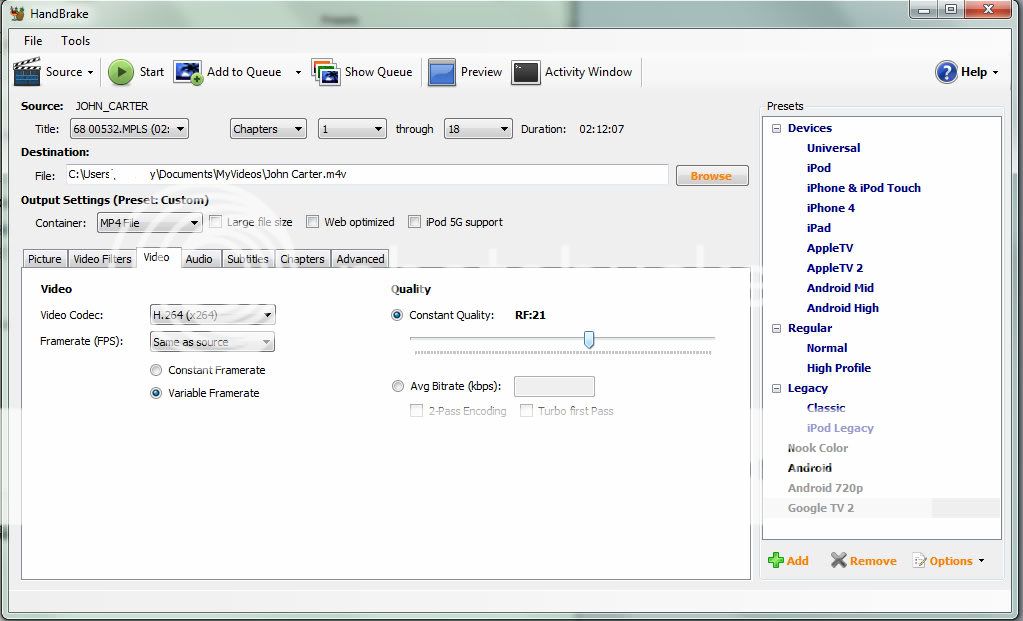Screen dimensions: 1023x621
Task: Collapse the Devices preset group
Action: [x=777, y=127]
